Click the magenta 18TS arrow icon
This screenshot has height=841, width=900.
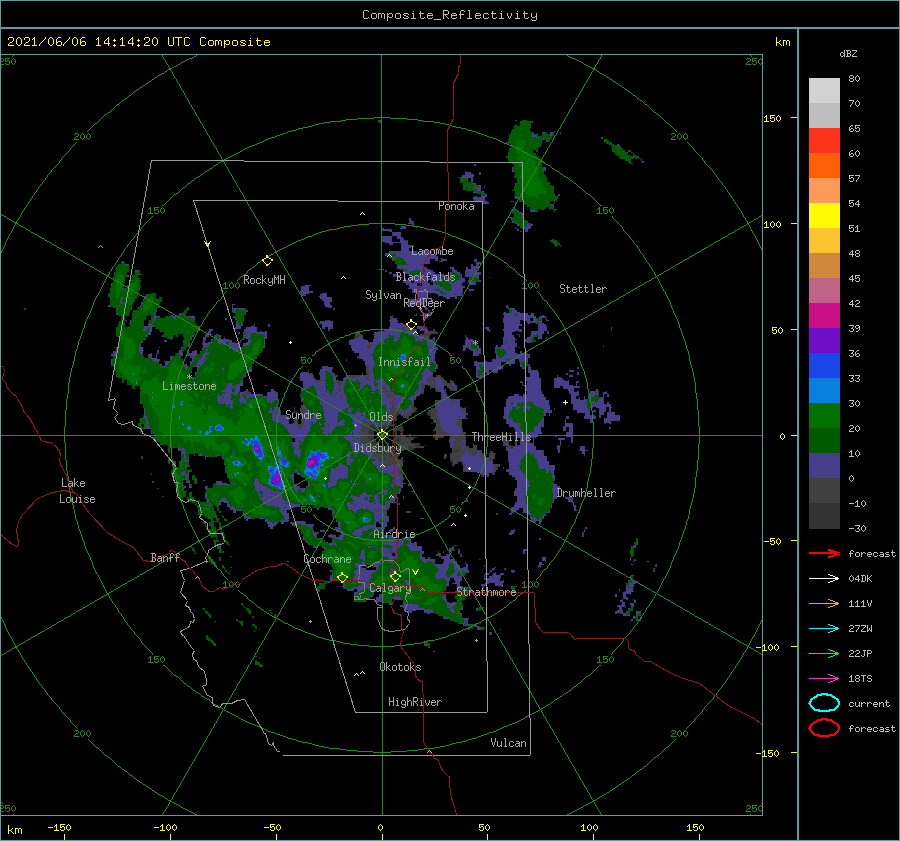[824, 679]
